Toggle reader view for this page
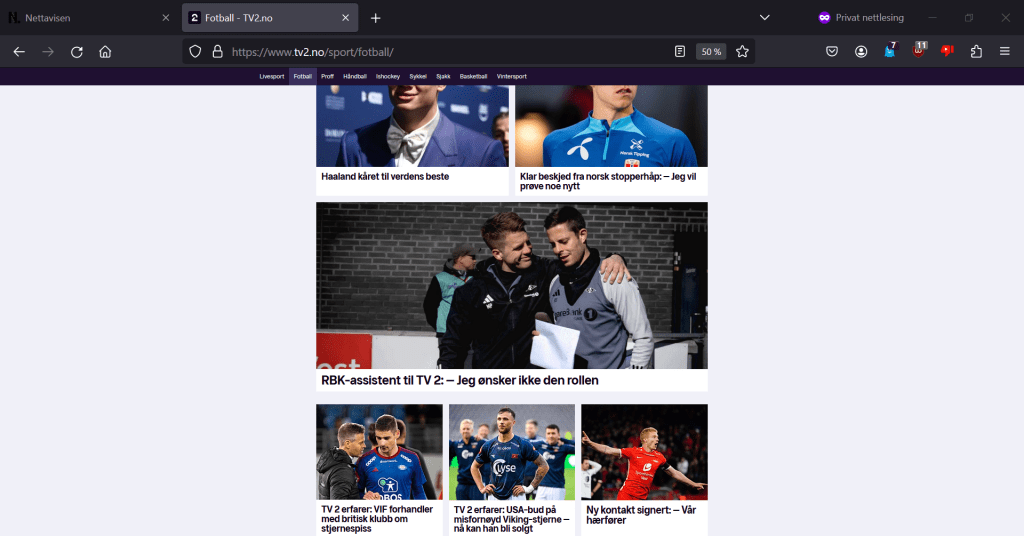This screenshot has width=1024, height=536. [x=680, y=52]
